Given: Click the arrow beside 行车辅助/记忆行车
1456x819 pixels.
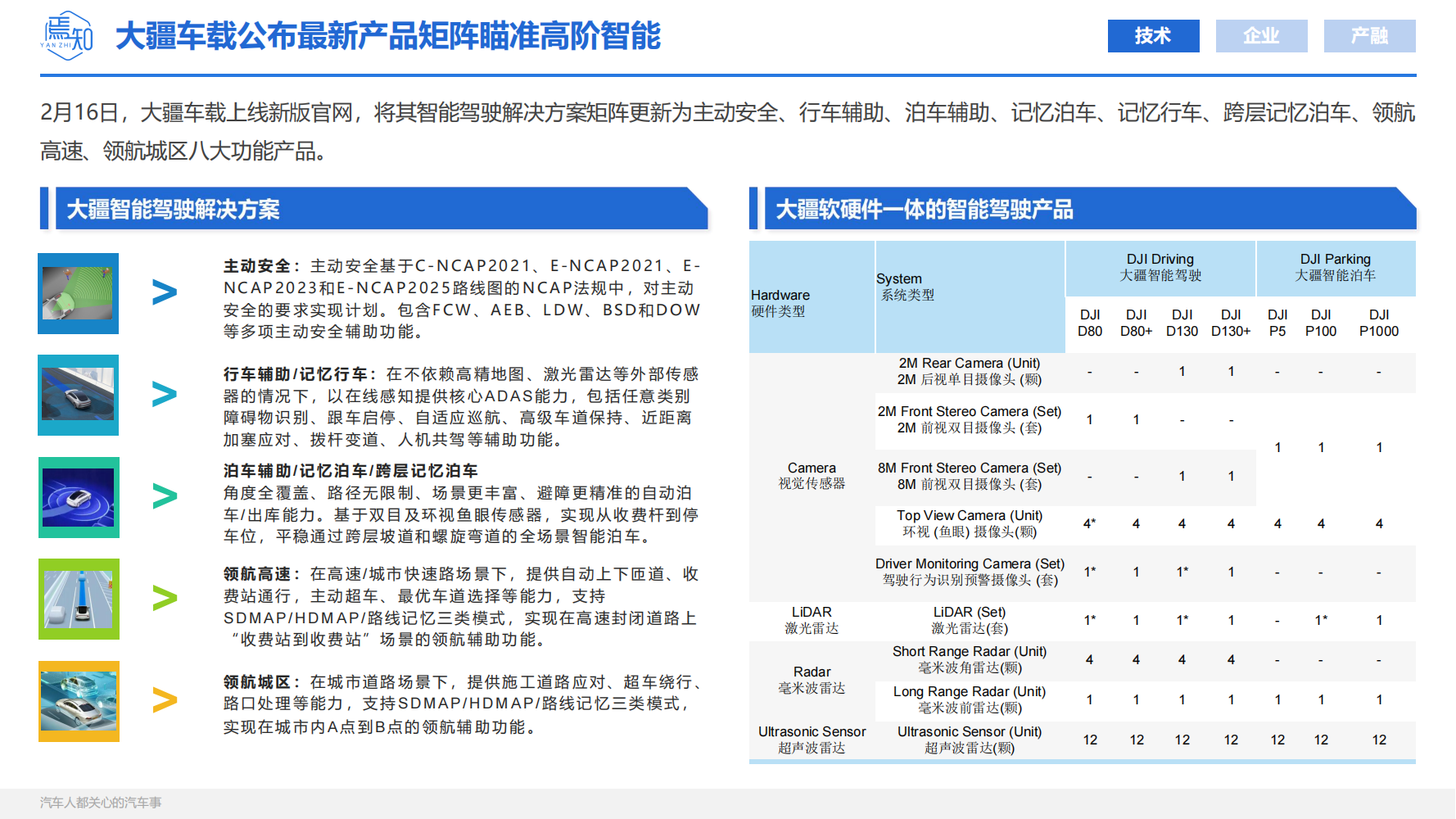Looking at the screenshot, I should coord(165,395).
